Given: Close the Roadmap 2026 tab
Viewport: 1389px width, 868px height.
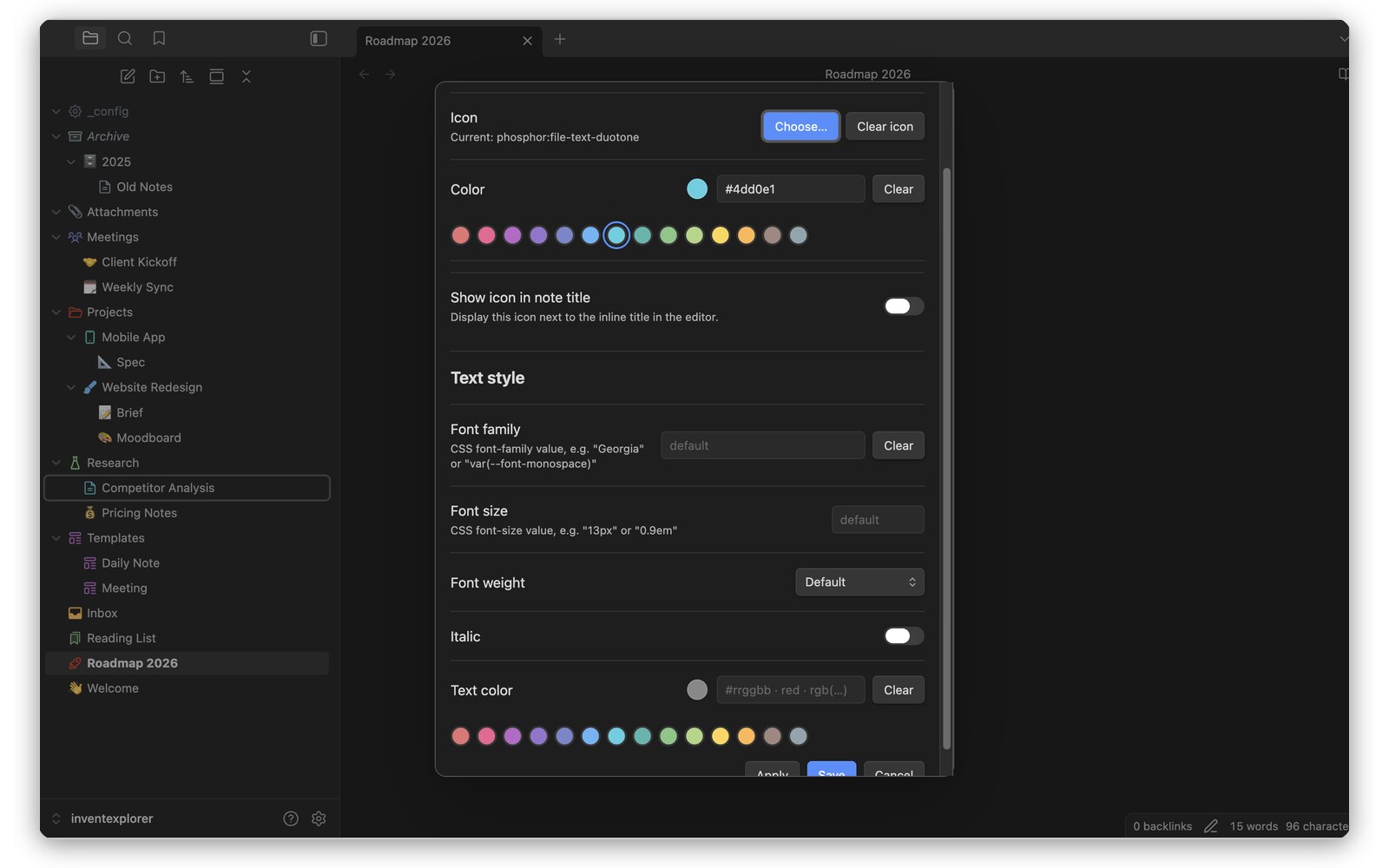Looking at the screenshot, I should click(x=527, y=41).
